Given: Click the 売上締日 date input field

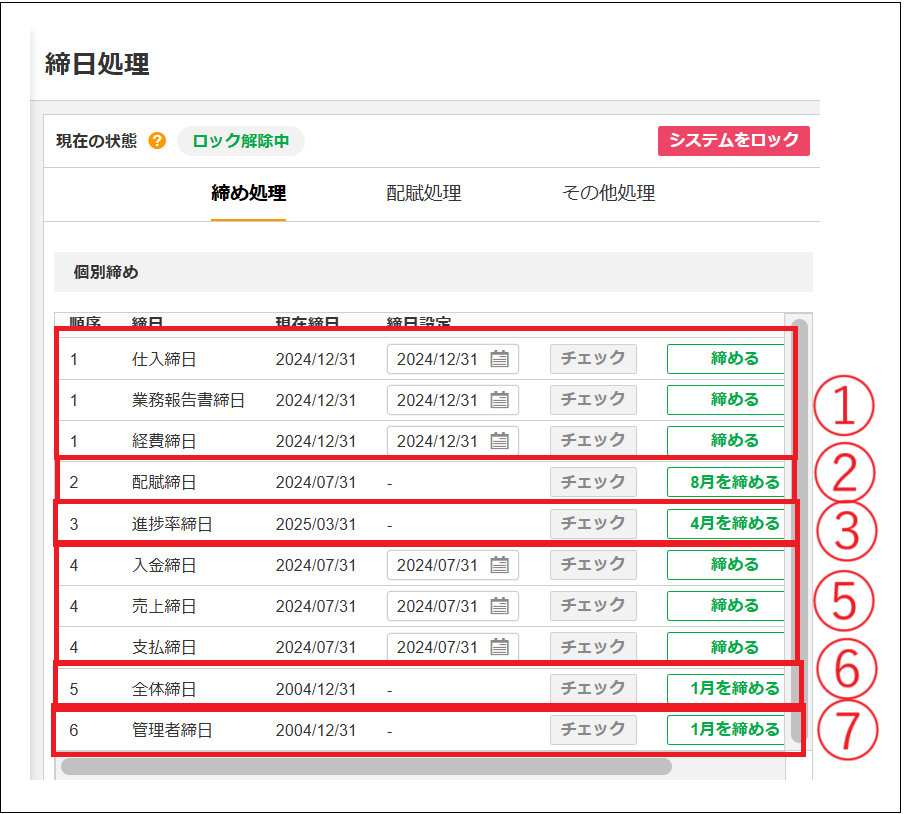Looking at the screenshot, I should coord(438,606).
